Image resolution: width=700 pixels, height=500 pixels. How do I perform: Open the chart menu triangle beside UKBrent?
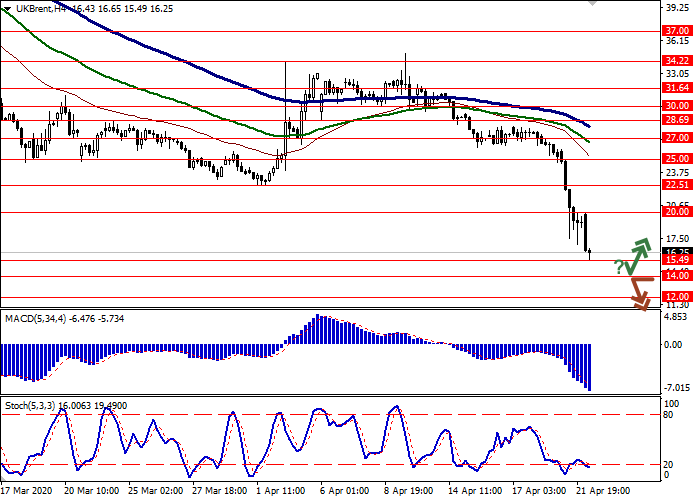(x=6, y=7)
